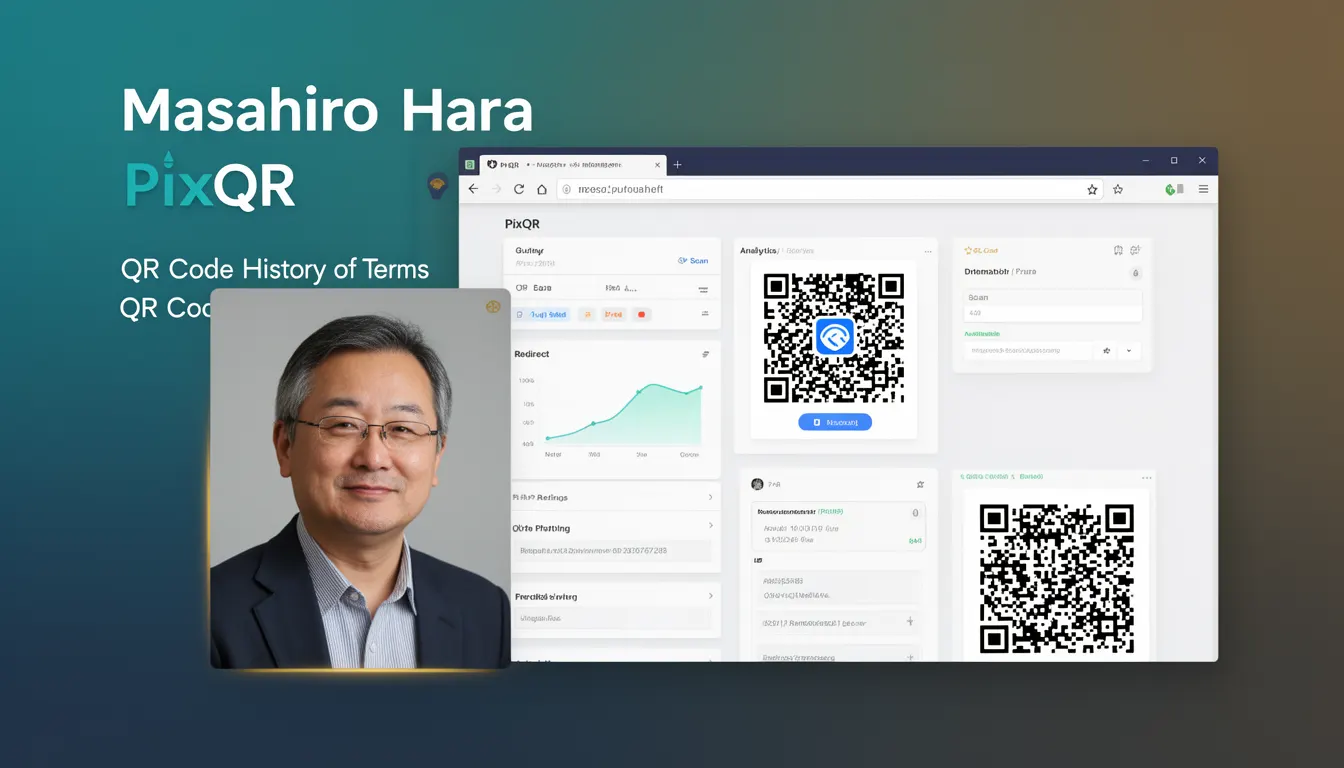Open the browser hamburger menu

(x=1203, y=189)
